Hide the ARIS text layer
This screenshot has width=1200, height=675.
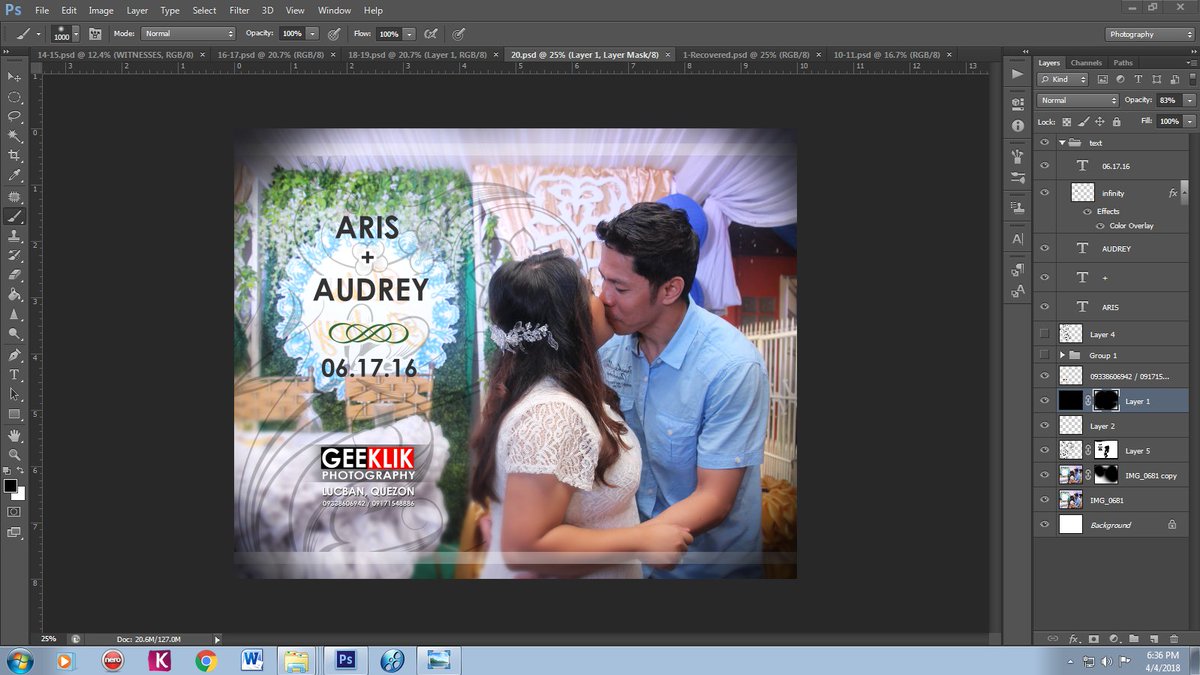tap(1045, 307)
